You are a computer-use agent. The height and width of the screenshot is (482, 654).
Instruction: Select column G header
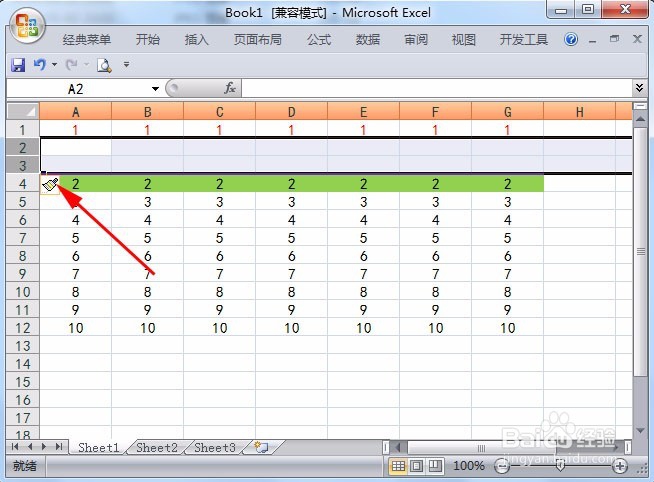click(507, 112)
